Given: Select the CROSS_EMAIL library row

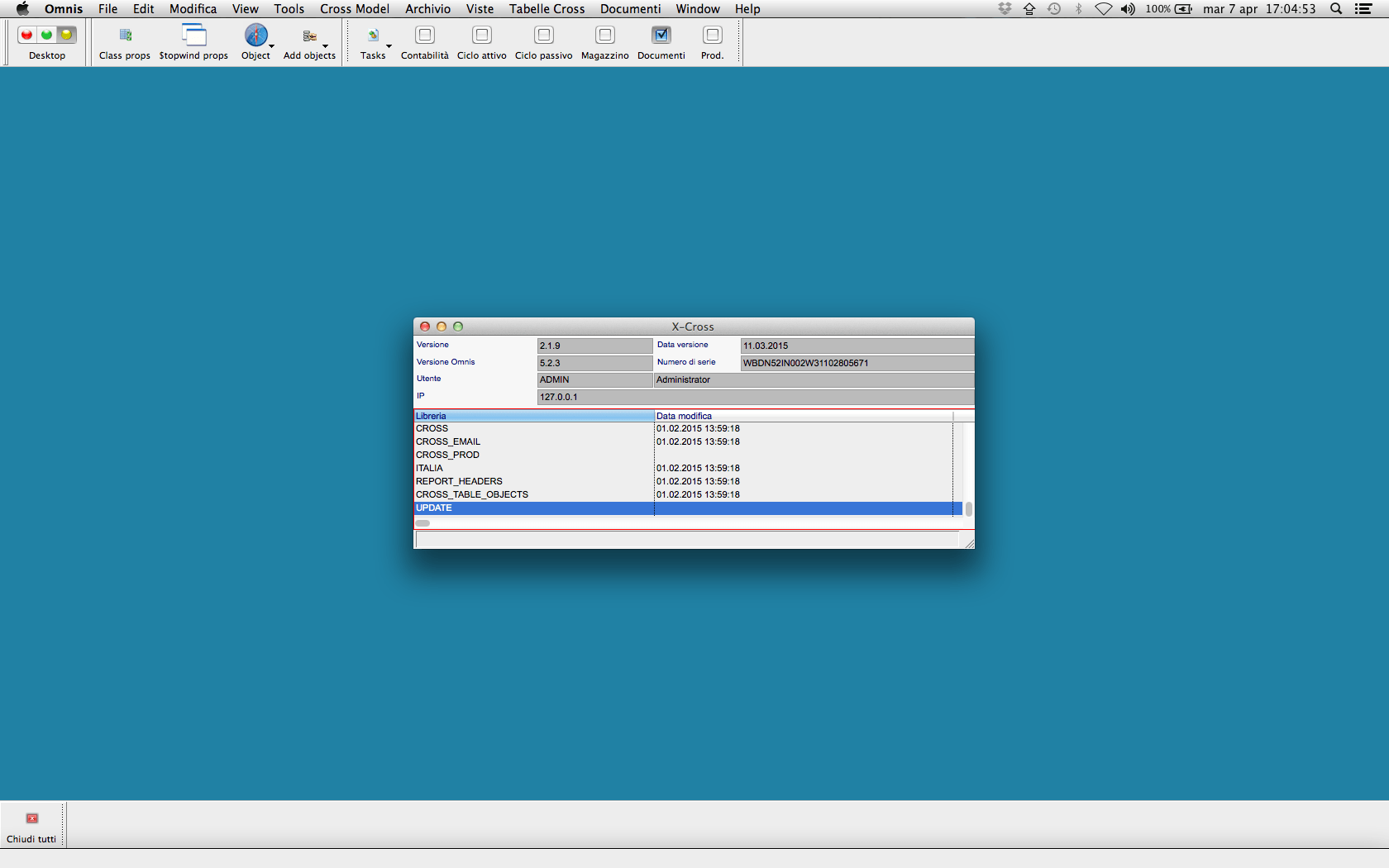Looking at the screenshot, I should pyautogui.click(x=448, y=441).
